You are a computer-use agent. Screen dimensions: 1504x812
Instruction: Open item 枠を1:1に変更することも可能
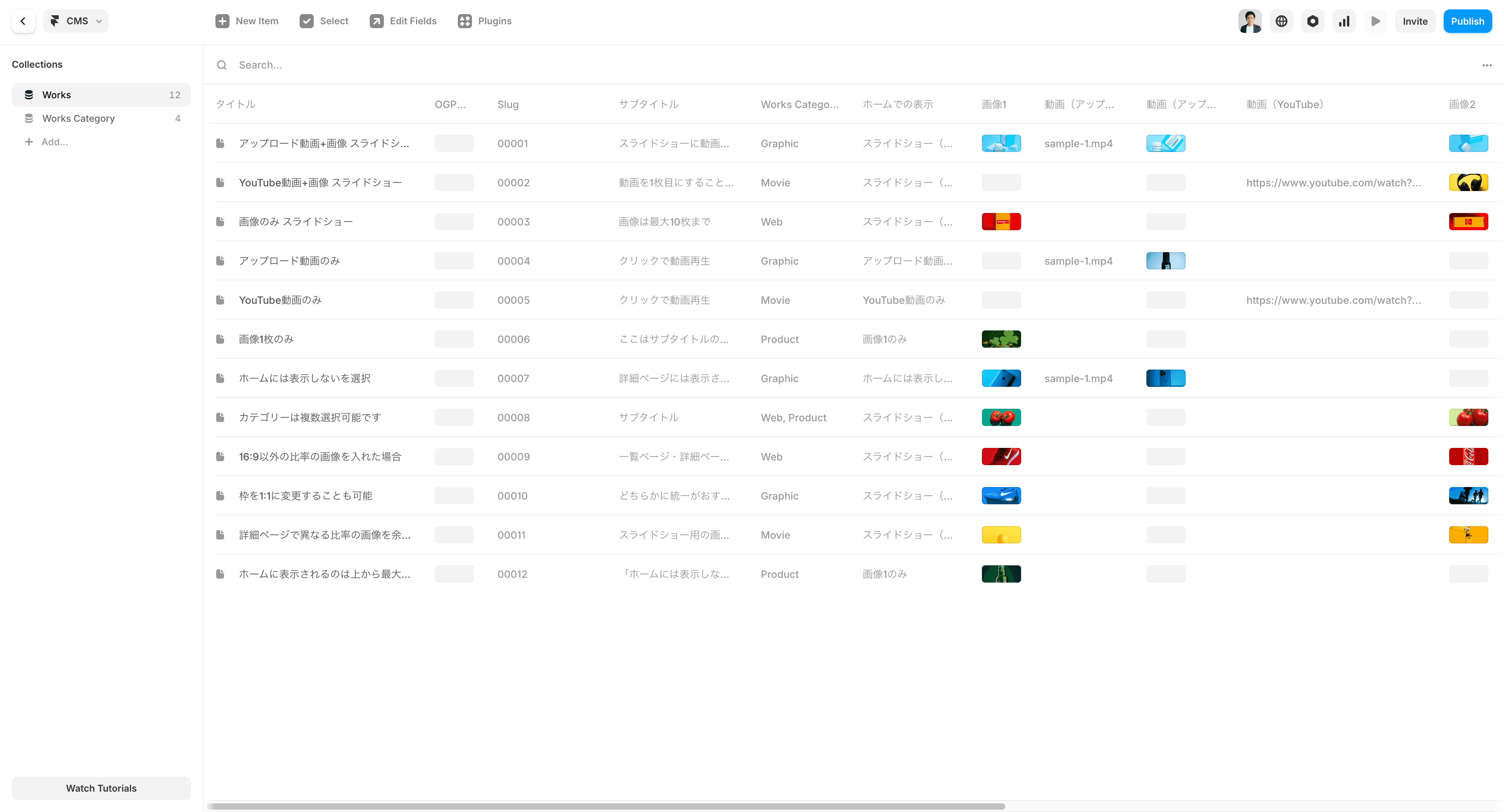[x=305, y=495]
